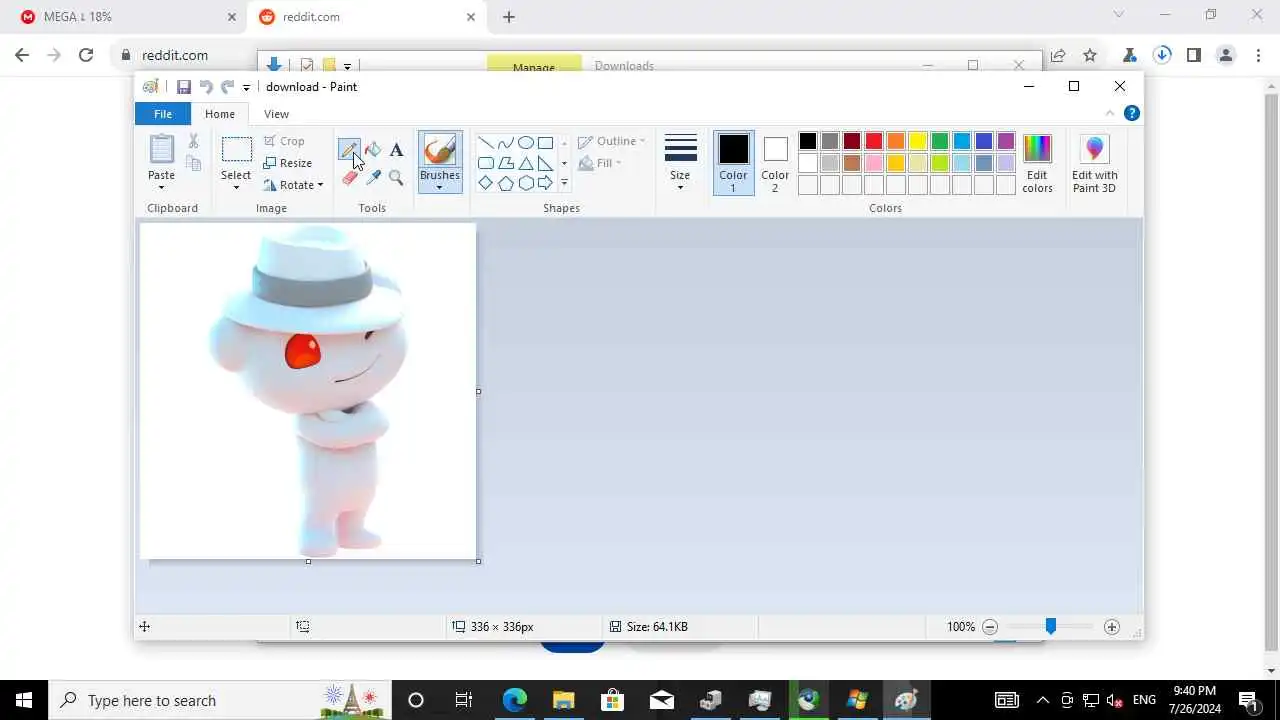
Task: Select Color 2 background box
Action: [x=775, y=164]
